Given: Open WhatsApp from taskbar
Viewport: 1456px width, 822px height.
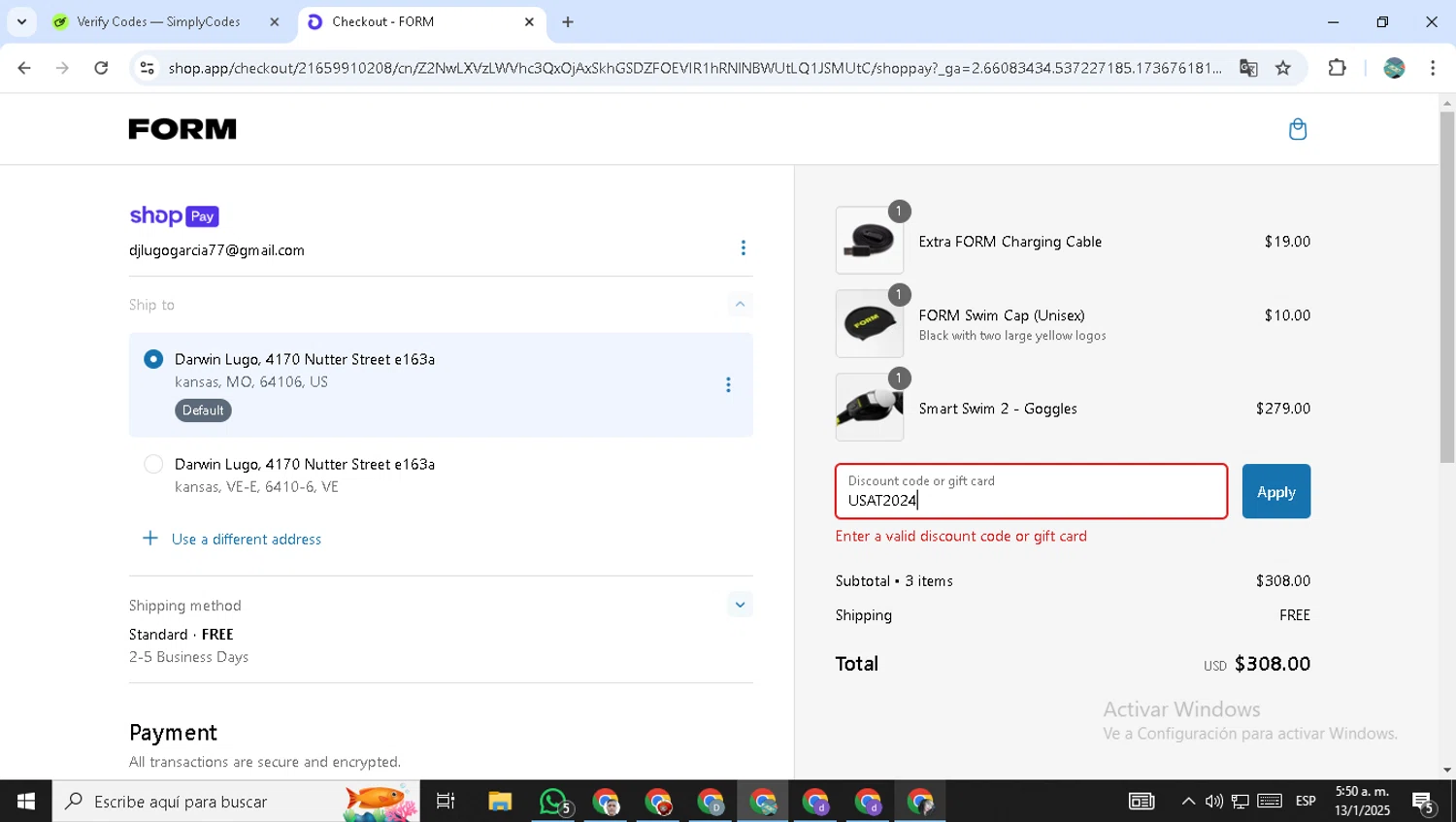Looking at the screenshot, I should [553, 802].
